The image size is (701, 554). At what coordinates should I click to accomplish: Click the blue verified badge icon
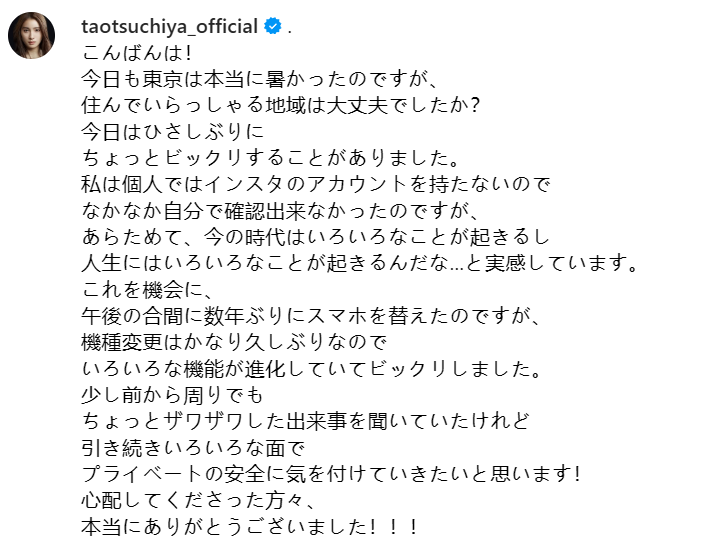[x=272, y=27]
